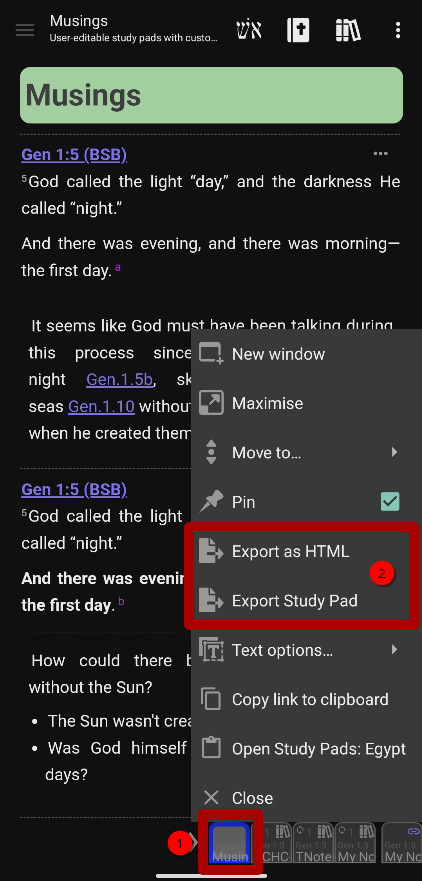Image resolution: width=422 pixels, height=881 pixels.
Task: Open the Bible chooser icon
Action: click(298, 30)
